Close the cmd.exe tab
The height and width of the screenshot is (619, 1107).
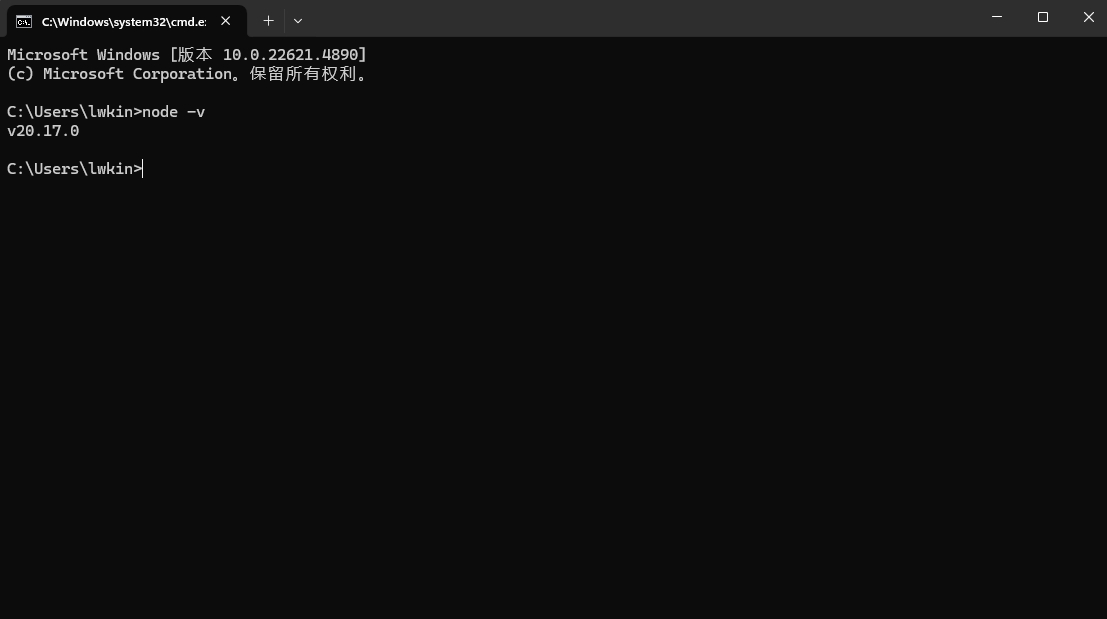[x=226, y=21]
